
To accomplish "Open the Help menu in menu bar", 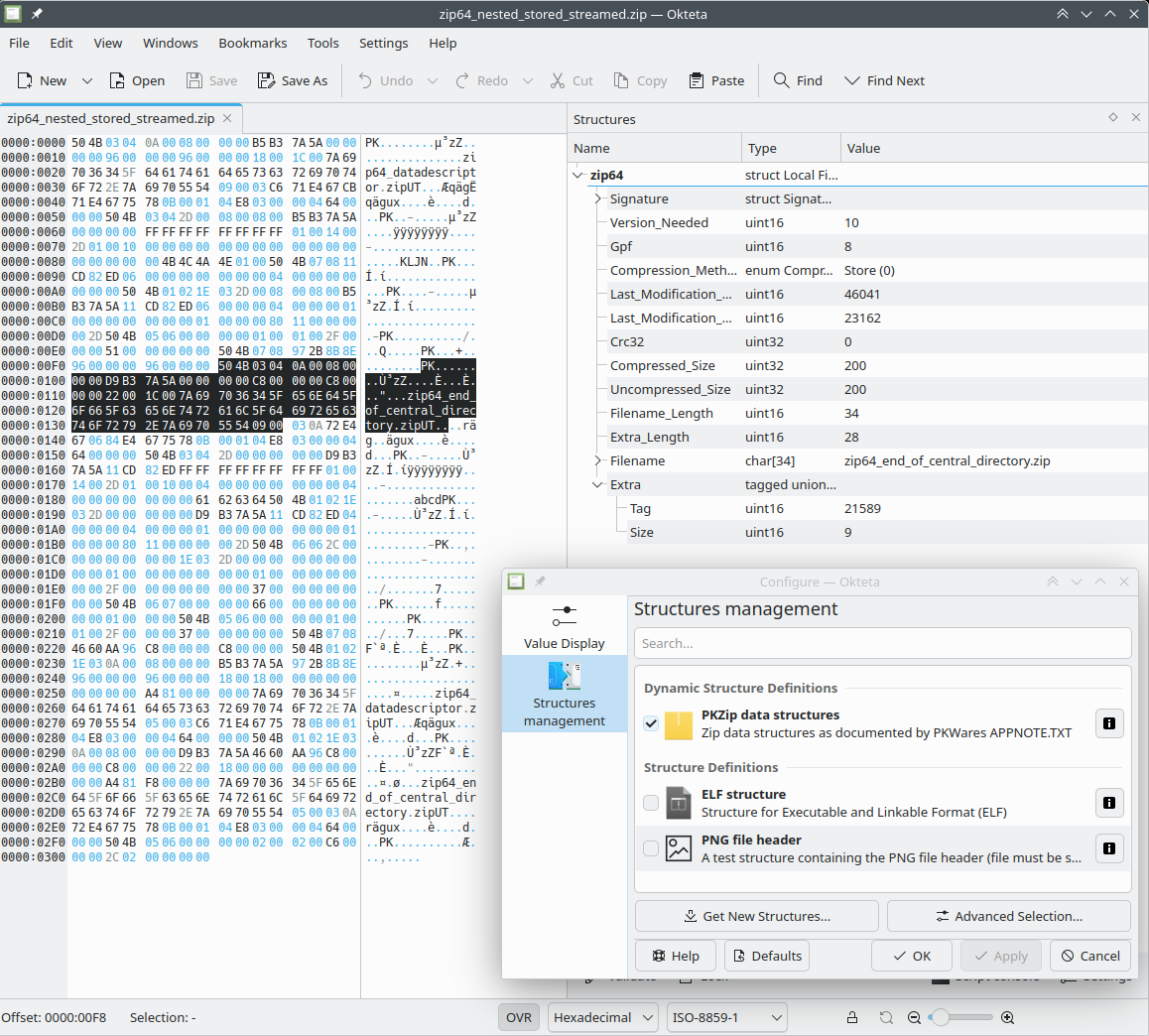I will tap(443, 44).
